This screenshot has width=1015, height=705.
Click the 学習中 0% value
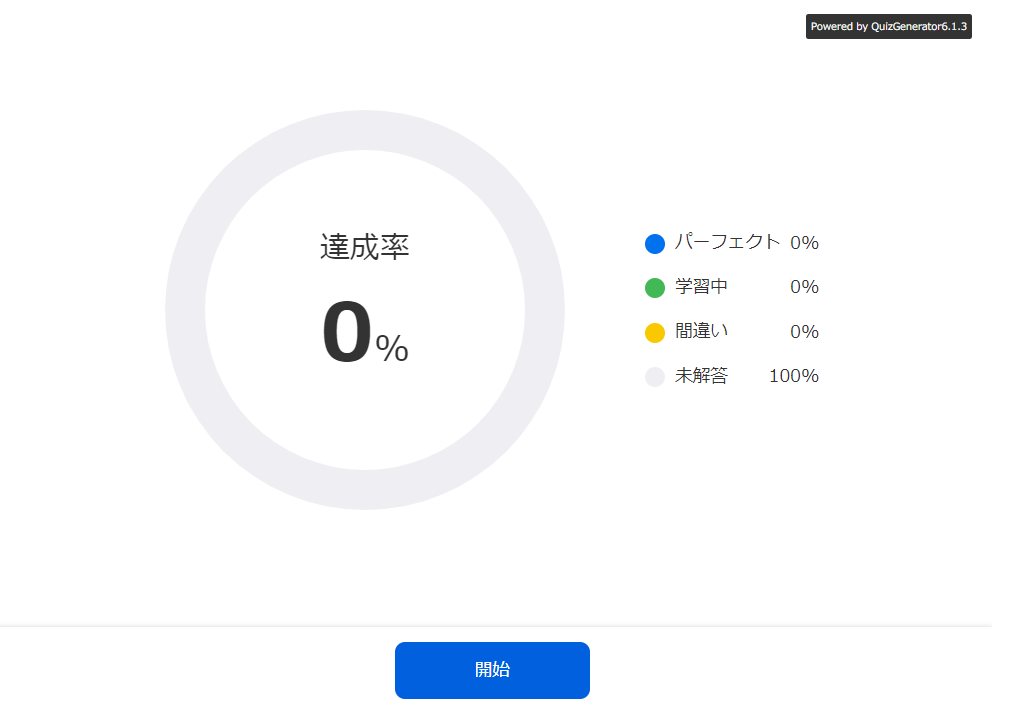[804, 287]
